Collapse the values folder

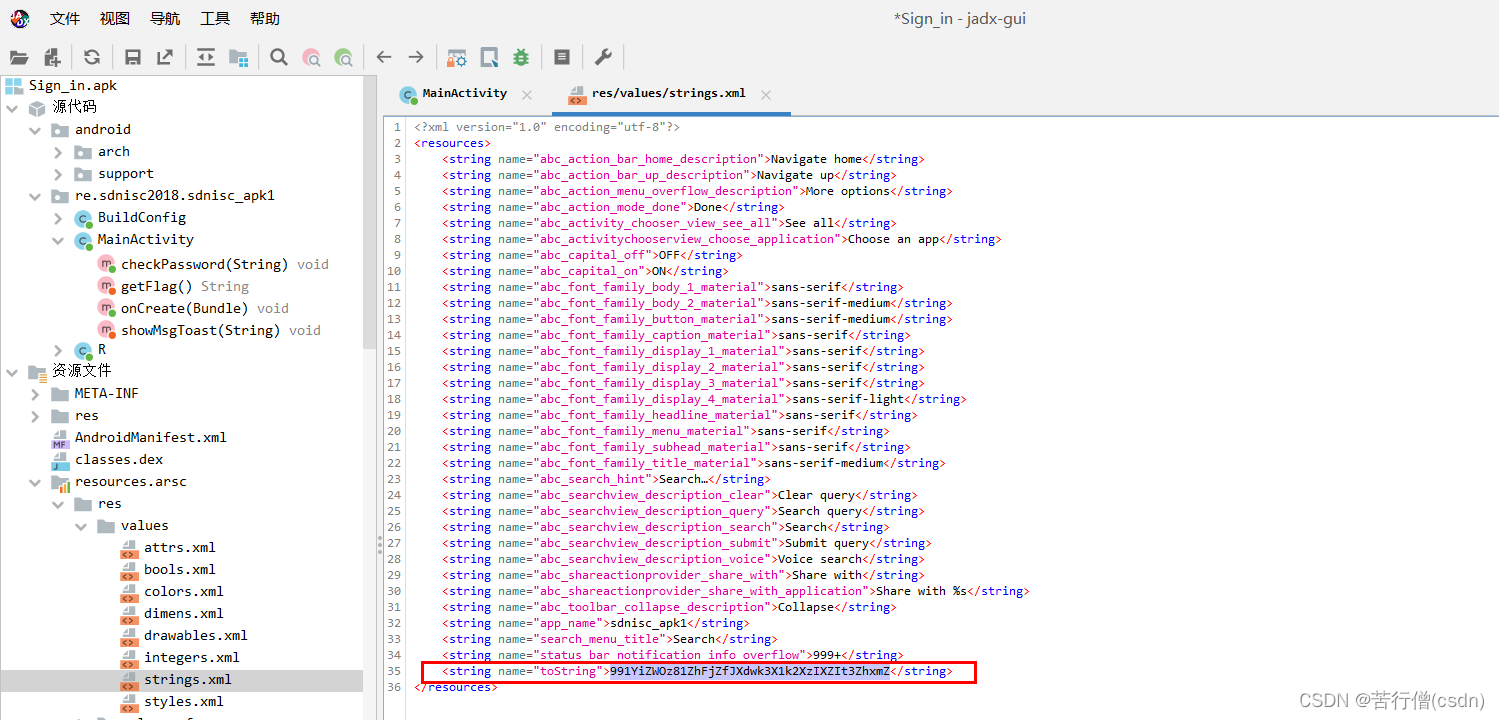80,525
